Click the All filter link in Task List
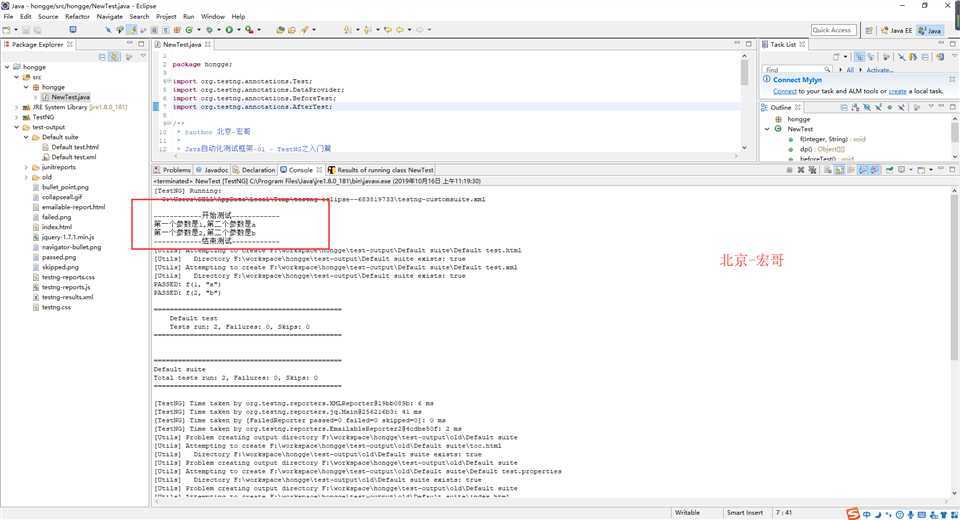This screenshot has width=960, height=520. pyautogui.click(x=850, y=70)
